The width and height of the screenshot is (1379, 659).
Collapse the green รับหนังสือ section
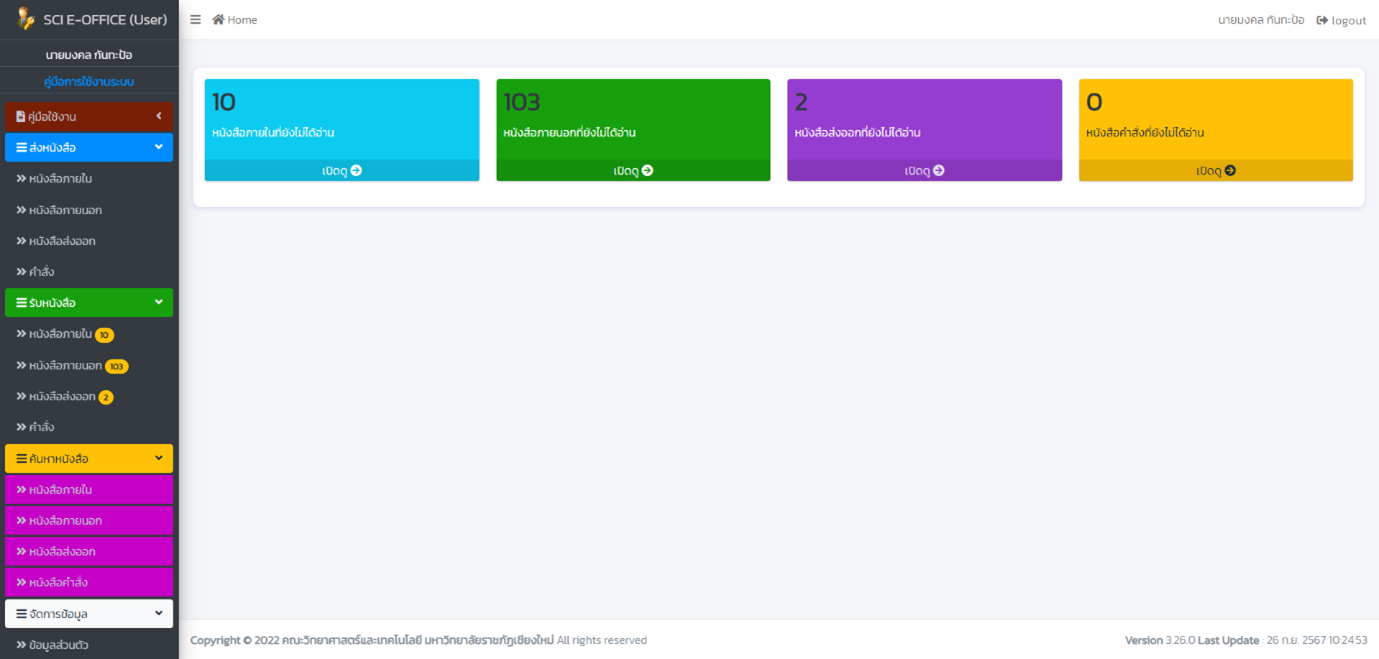point(158,302)
